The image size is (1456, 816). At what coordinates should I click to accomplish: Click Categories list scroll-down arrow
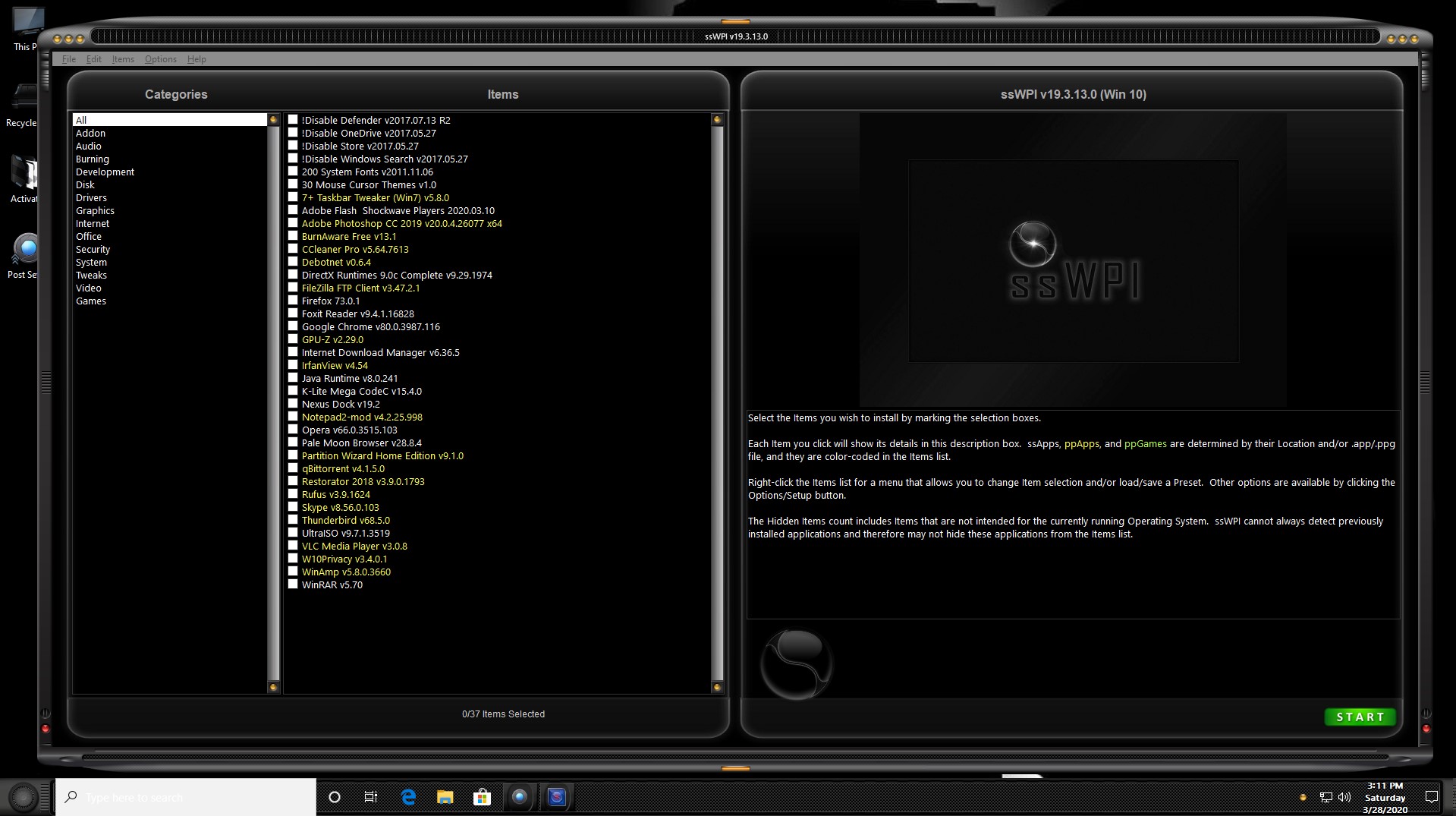(x=274, y=687)
